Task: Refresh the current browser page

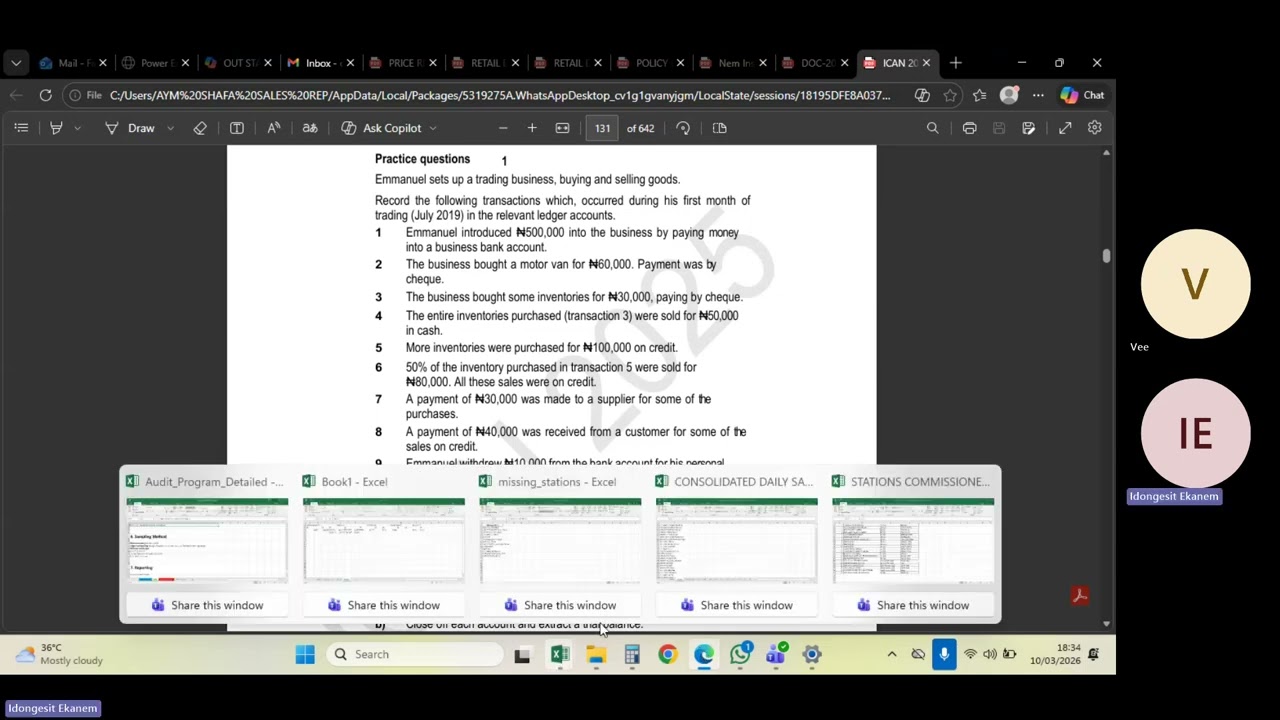Action: (46, 95)
